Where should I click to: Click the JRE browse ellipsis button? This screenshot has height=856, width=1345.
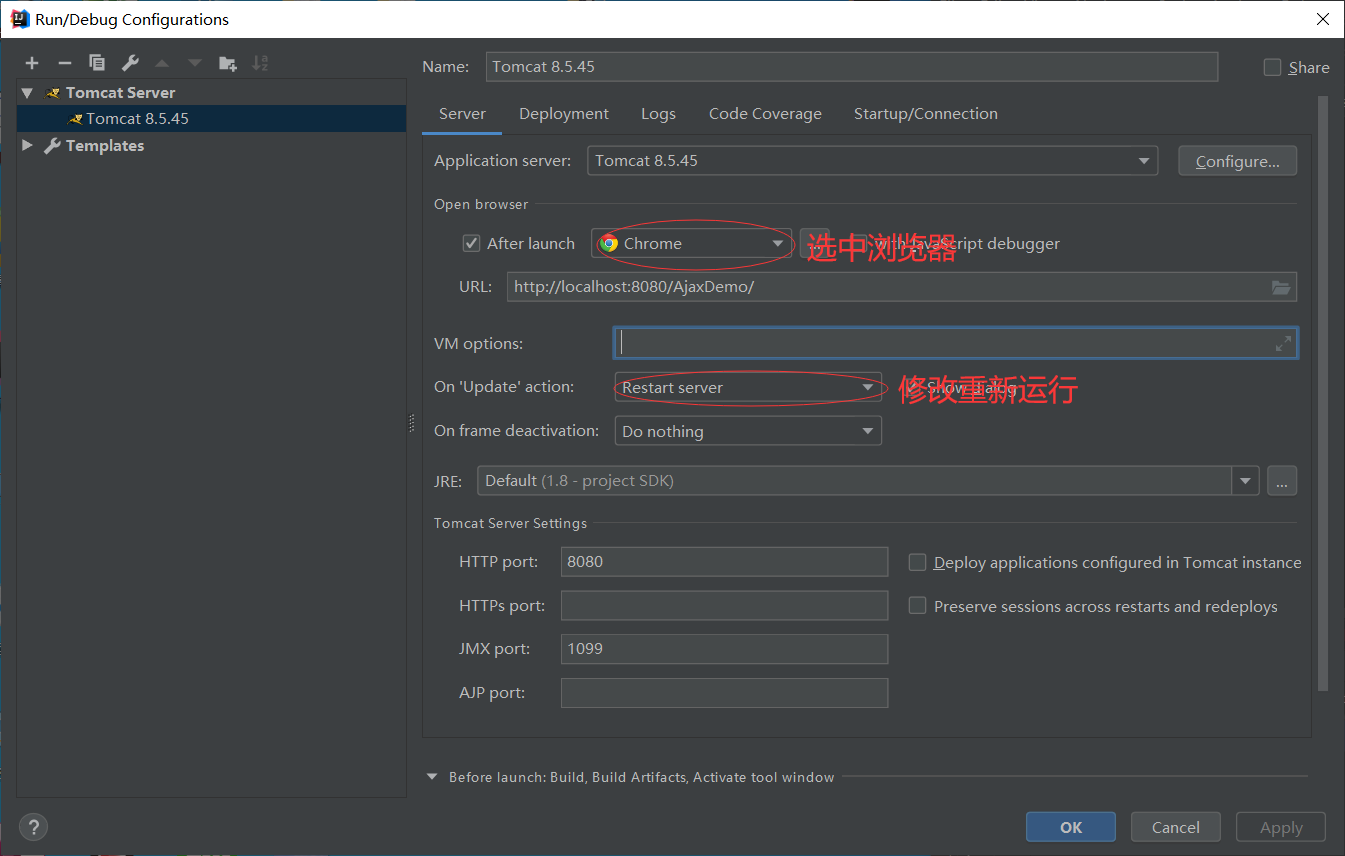pos(1282,481)
